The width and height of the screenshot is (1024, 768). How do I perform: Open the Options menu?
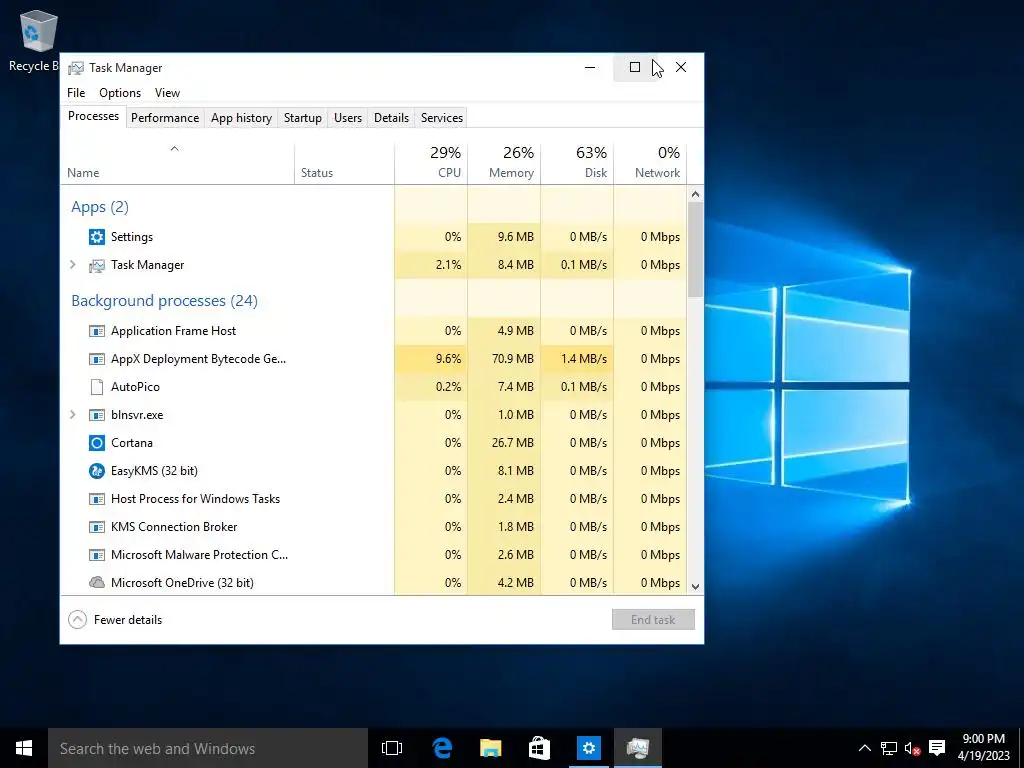pos(120,93)
